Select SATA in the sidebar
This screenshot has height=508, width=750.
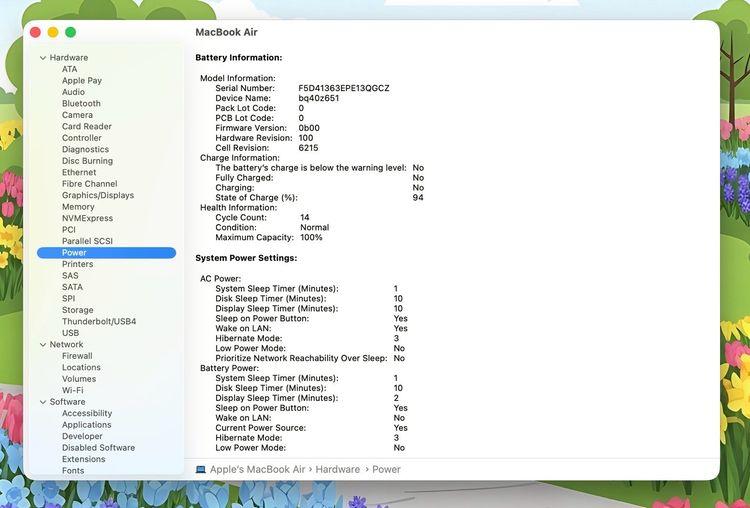tap(72, 287)
